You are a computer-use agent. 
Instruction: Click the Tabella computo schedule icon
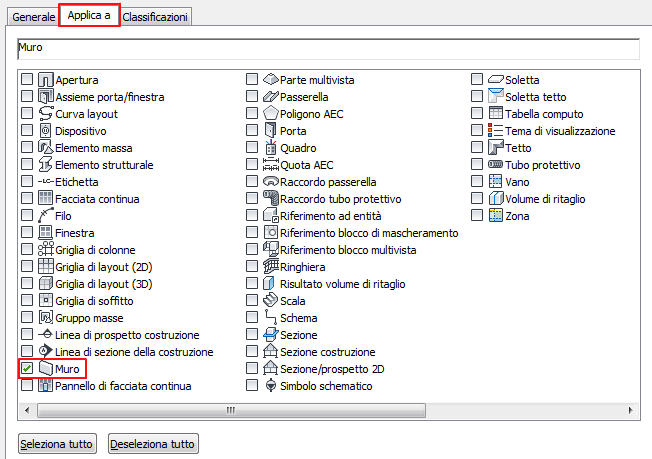click(495, 114)
